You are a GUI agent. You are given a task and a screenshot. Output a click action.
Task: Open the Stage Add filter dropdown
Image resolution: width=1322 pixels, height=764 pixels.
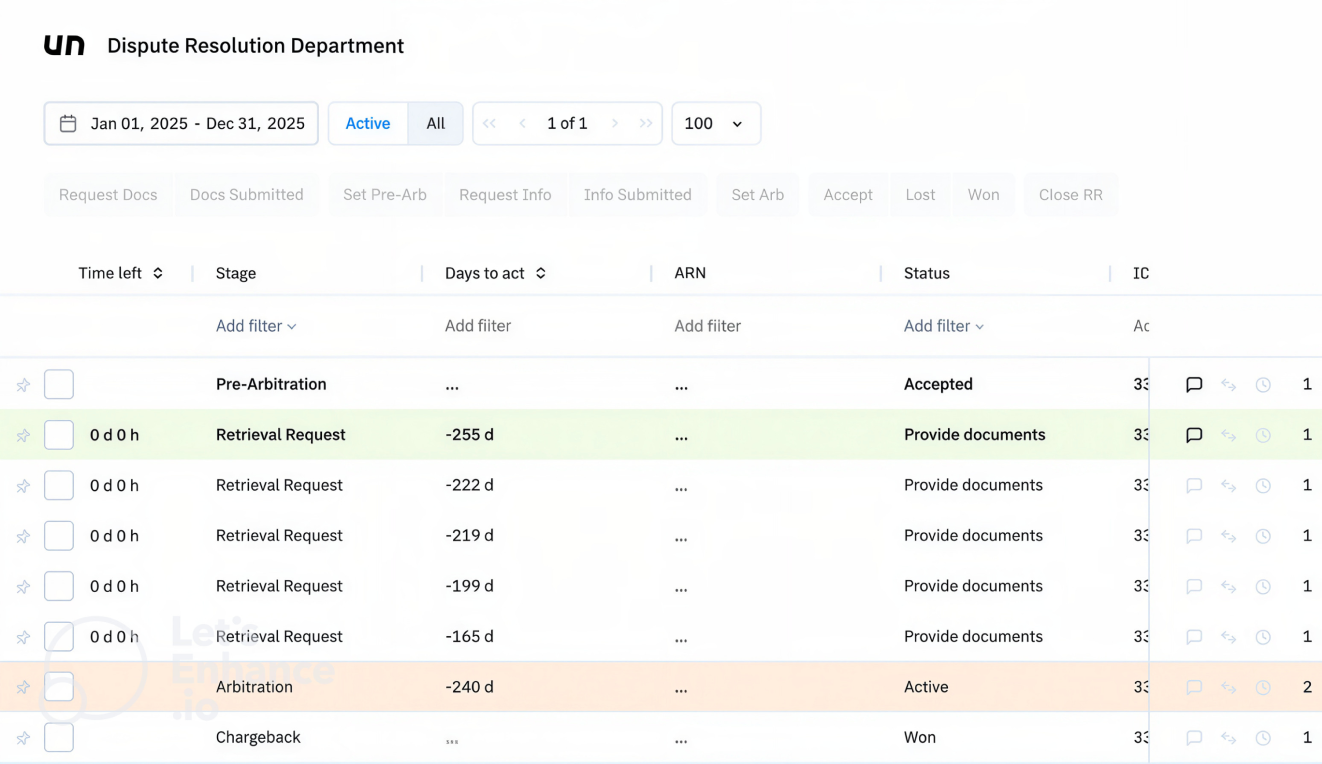[256, 326]
